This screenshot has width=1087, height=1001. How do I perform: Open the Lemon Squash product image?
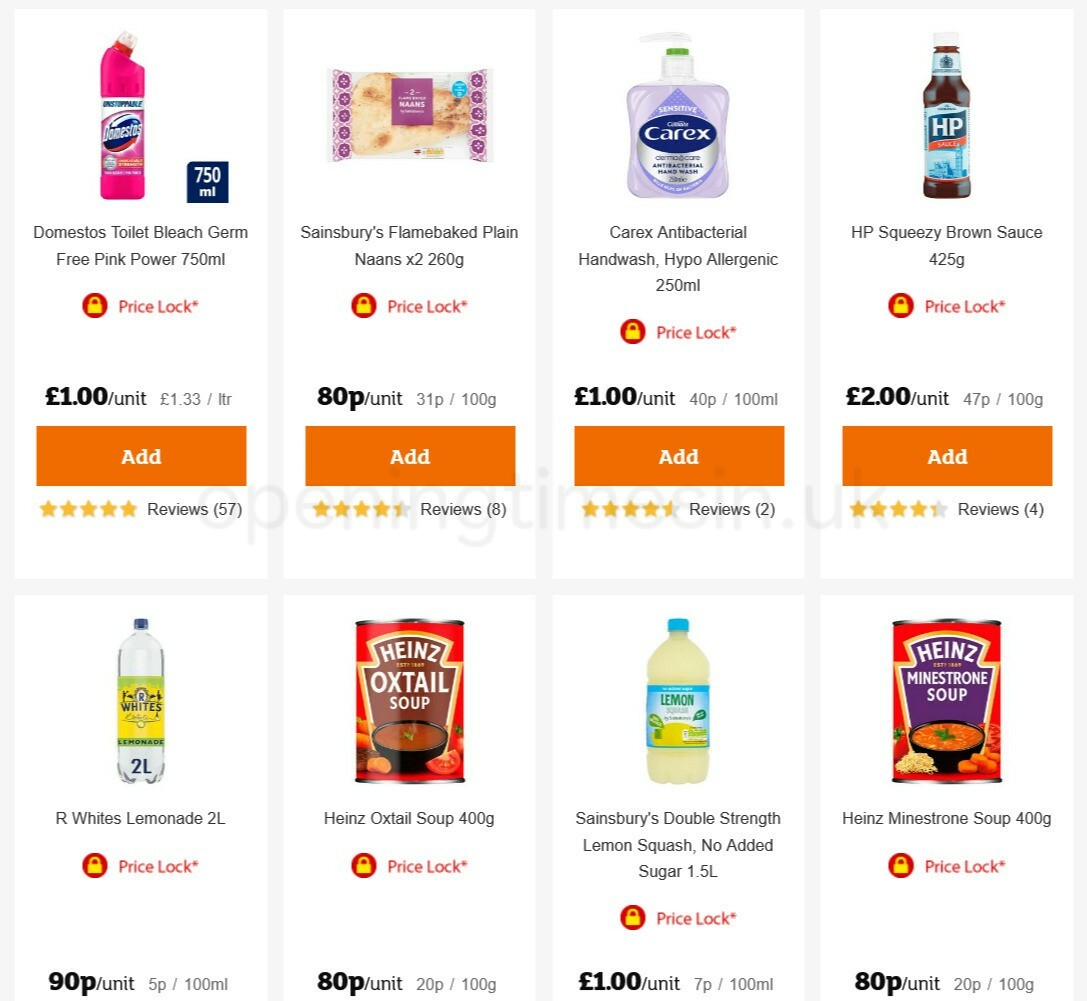click(678, 700)
